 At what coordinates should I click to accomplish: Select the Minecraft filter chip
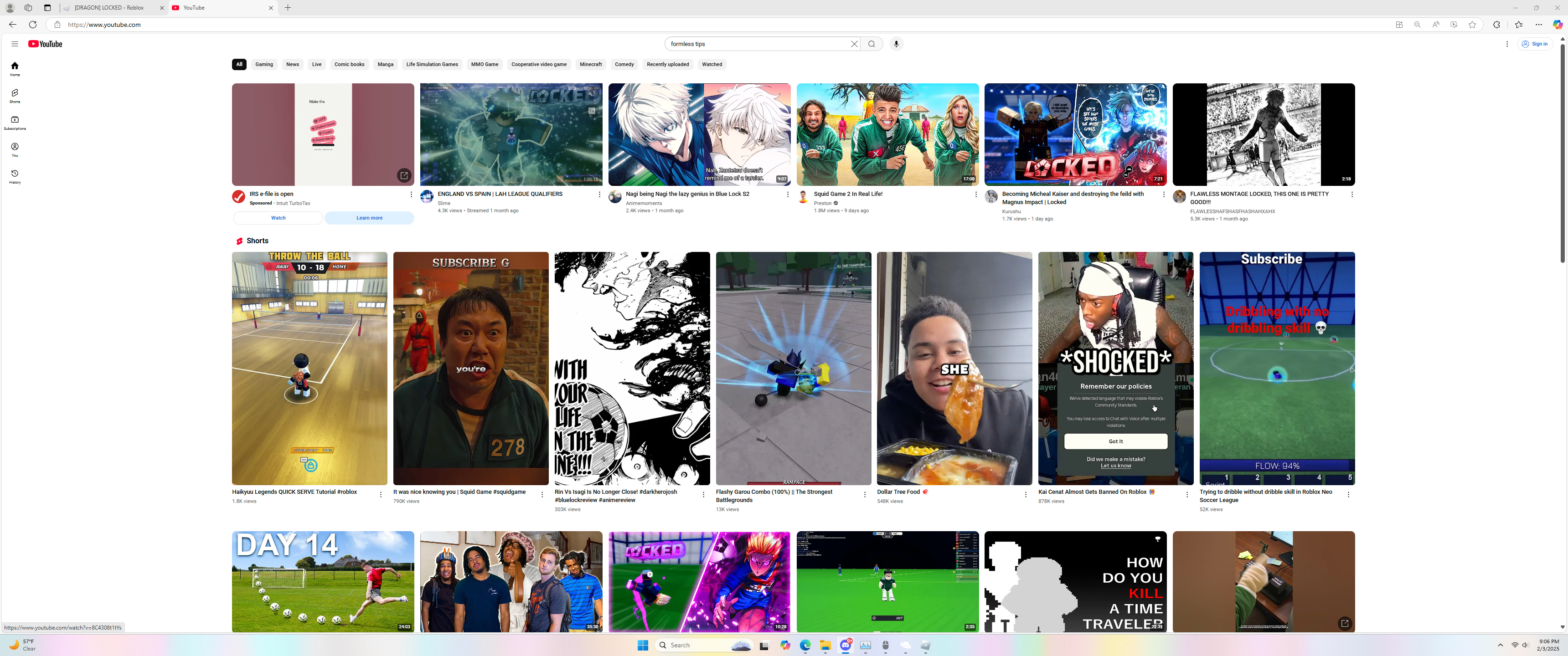590,65
